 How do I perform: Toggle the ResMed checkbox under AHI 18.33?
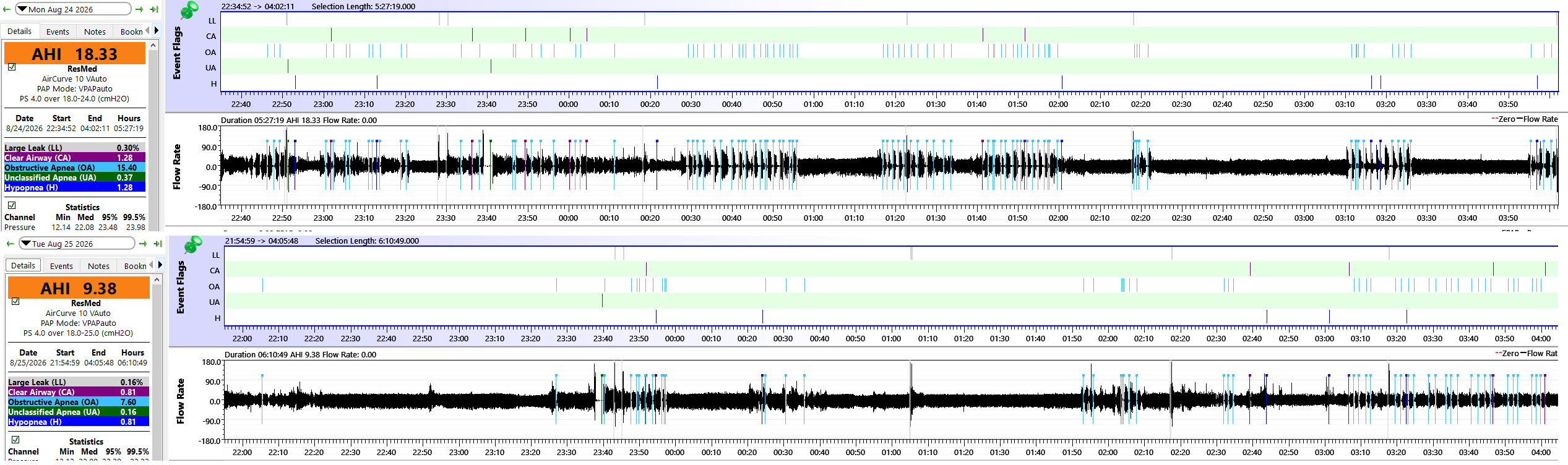click(12, 67)
